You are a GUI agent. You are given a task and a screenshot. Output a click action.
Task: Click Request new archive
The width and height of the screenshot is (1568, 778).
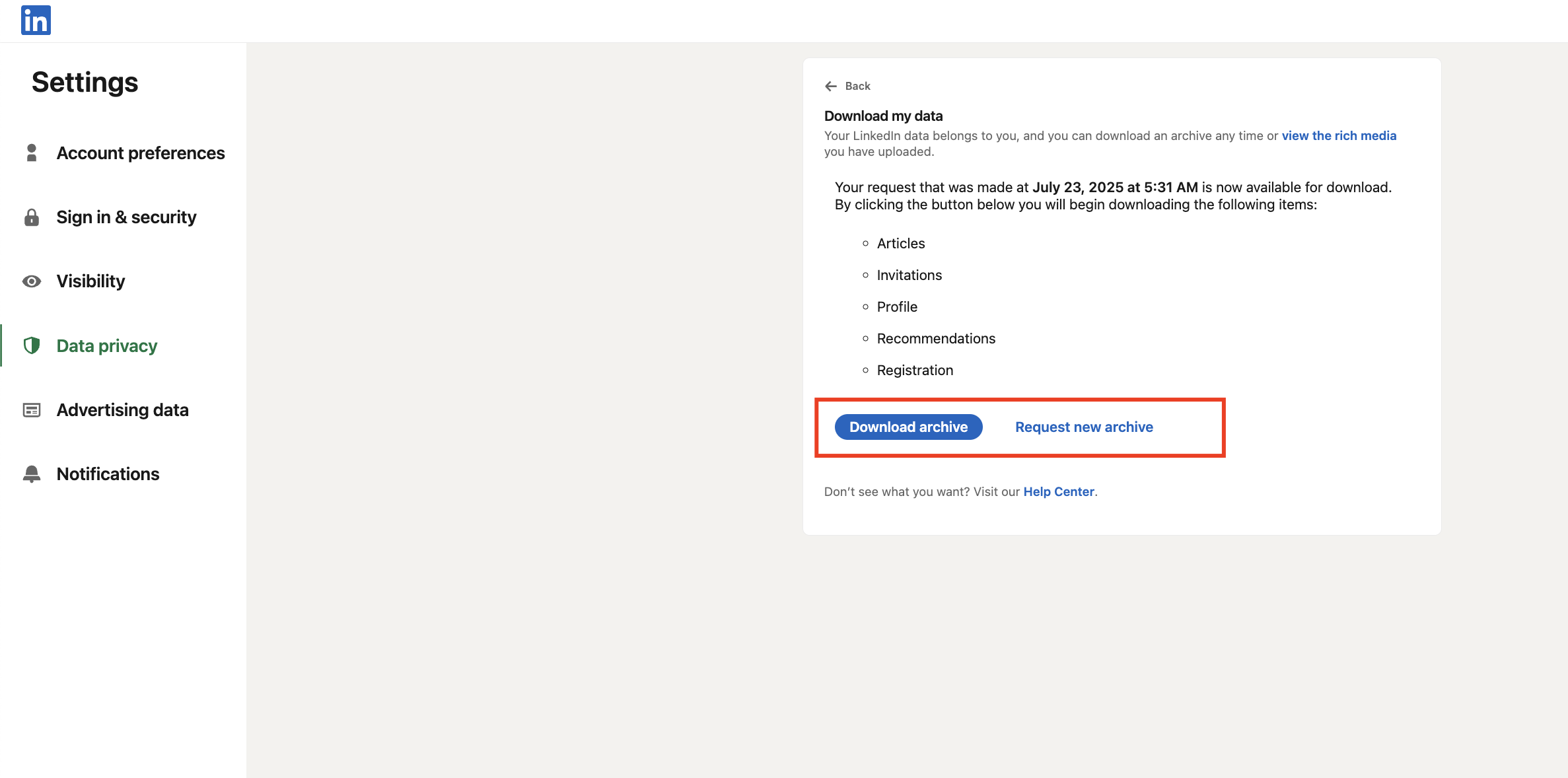(1084, 427)
